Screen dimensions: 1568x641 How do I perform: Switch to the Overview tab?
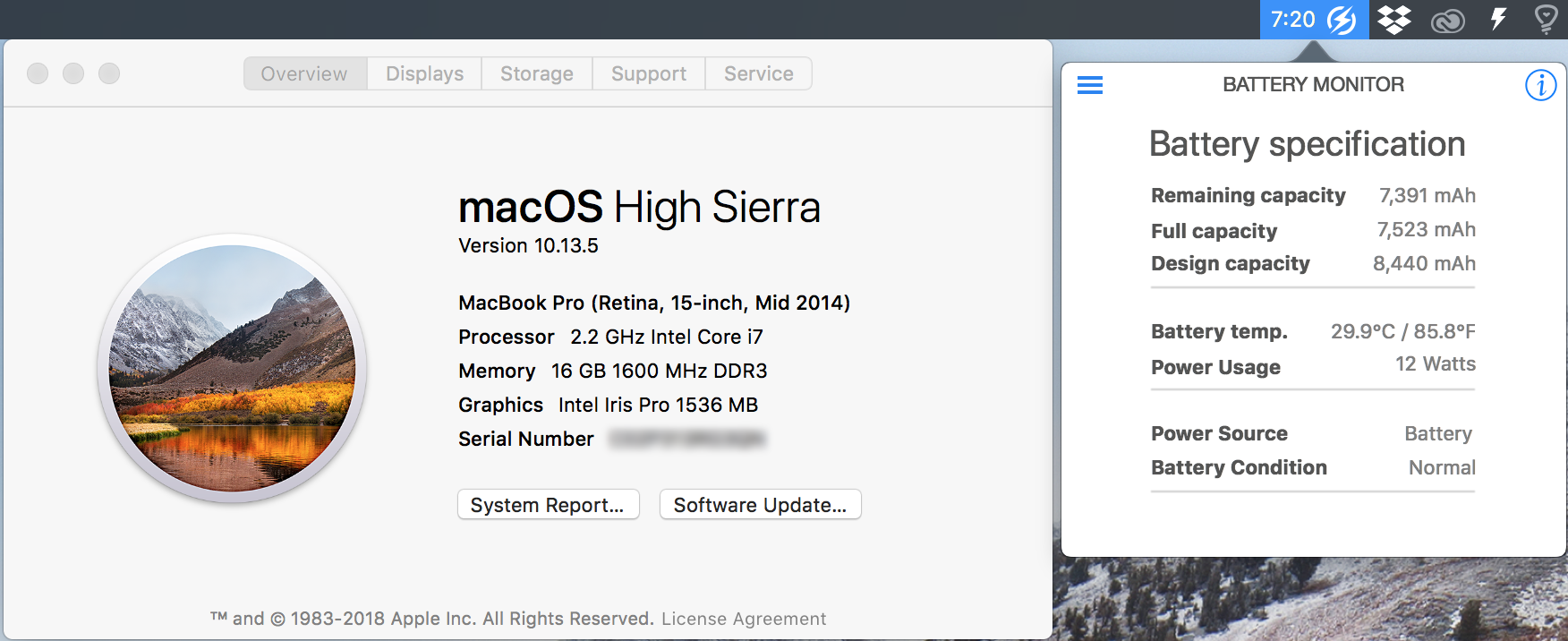point(304,73)
